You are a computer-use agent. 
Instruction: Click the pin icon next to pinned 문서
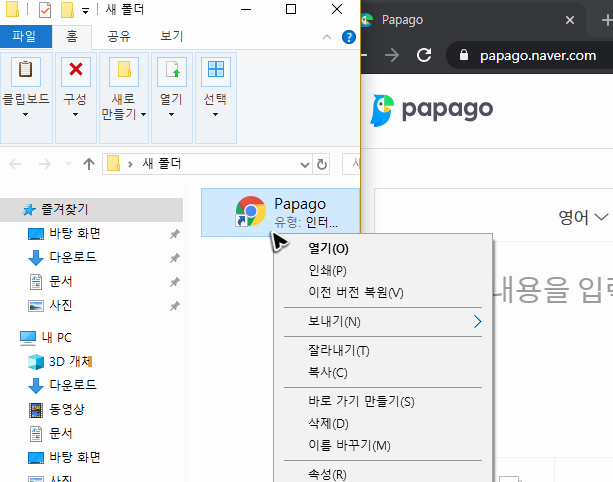pyautogui.click(x=174, y=282)
